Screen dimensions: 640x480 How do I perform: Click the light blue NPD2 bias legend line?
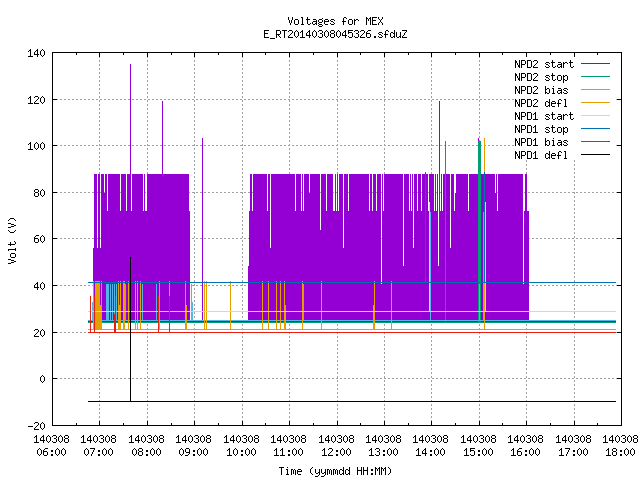tap(596, 89)
